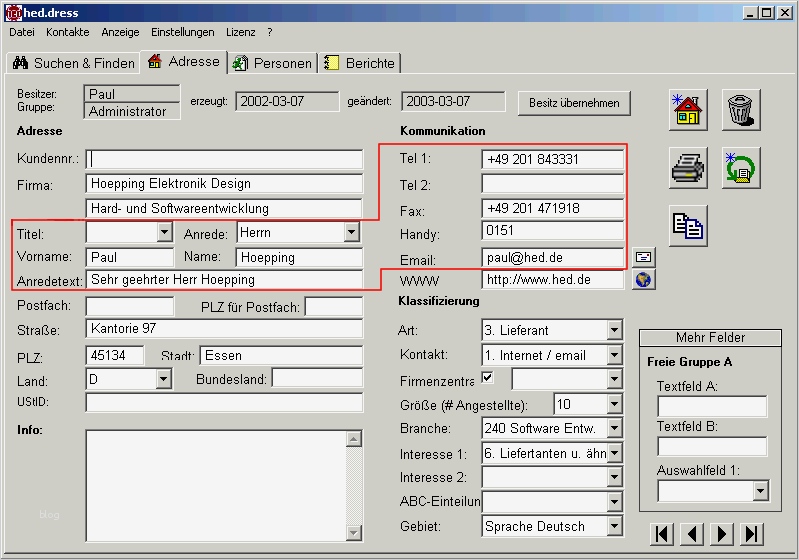Open the Datei menu

(x=22, y=32)
